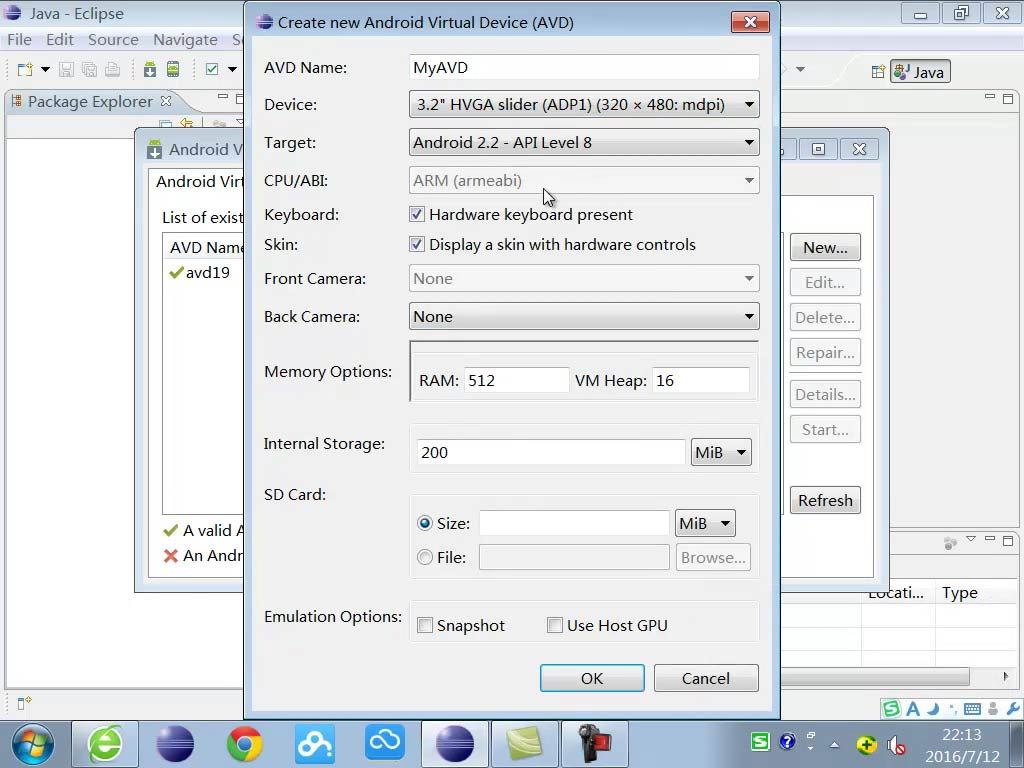Viewport: 1024px width, 768px height.
Task: Click the muted volume tray icon
Action: [896, 744]
